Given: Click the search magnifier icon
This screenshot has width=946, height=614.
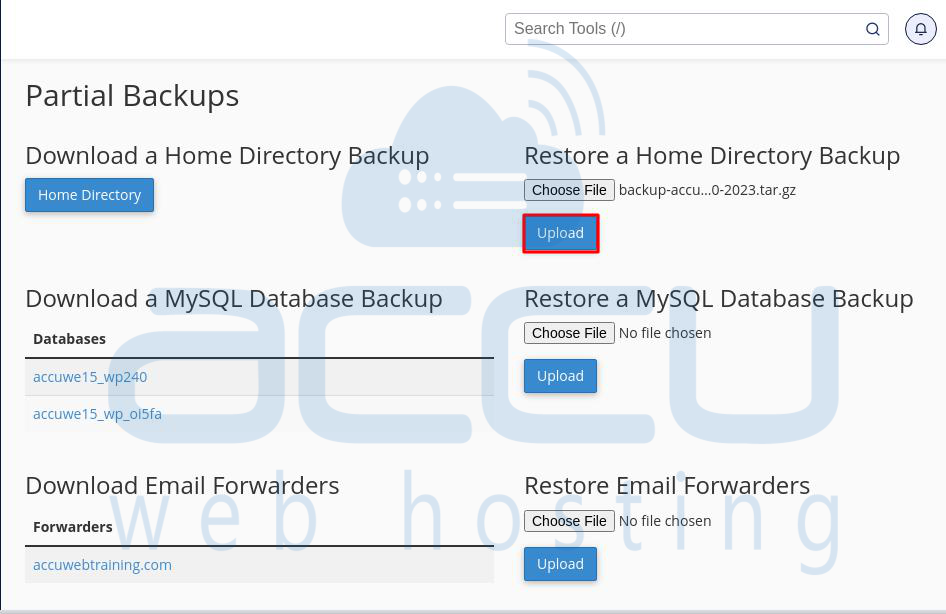Looking at the screenshot, I should pos(872,29).
